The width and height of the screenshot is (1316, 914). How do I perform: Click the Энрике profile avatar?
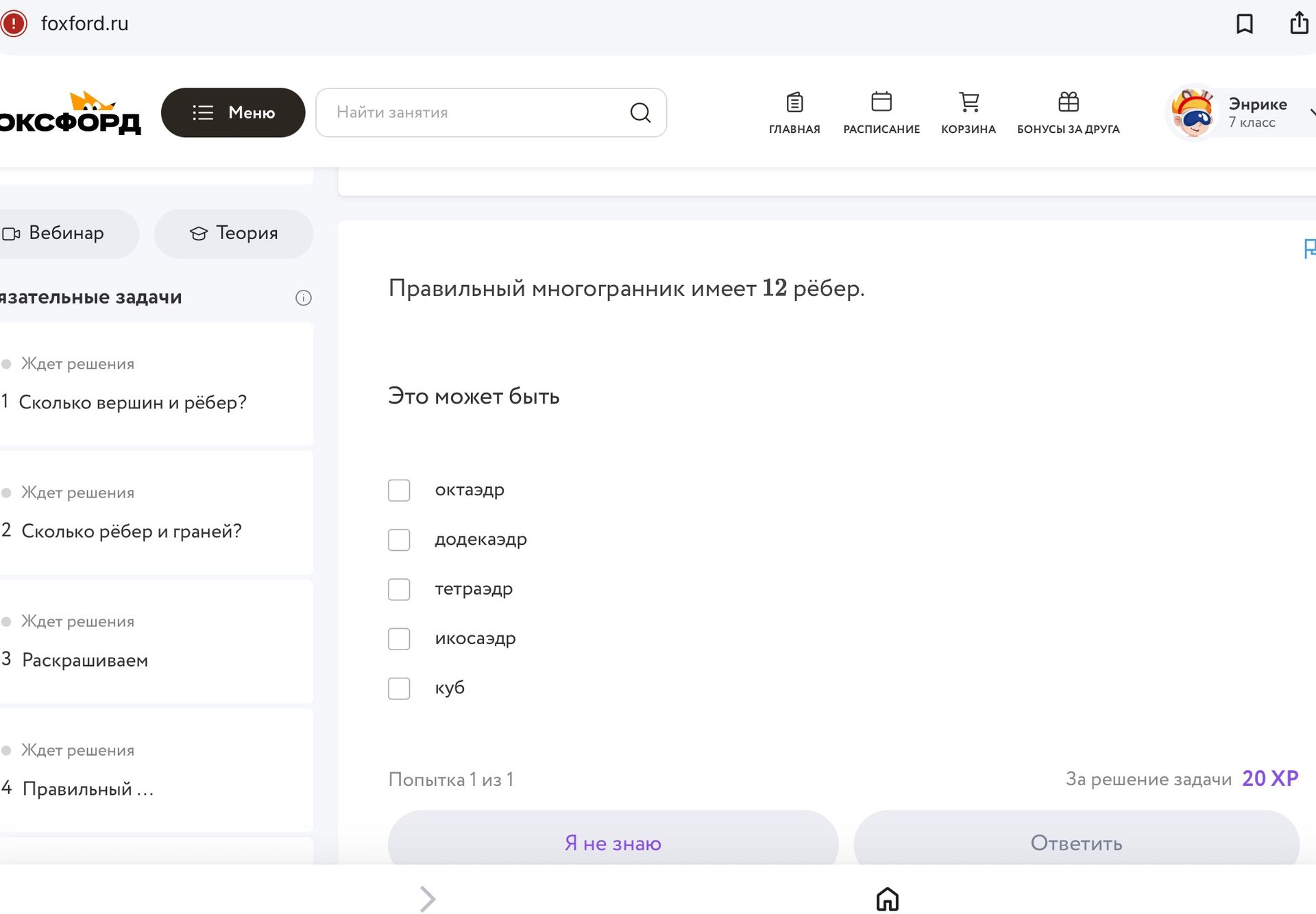click(1193, 112)
